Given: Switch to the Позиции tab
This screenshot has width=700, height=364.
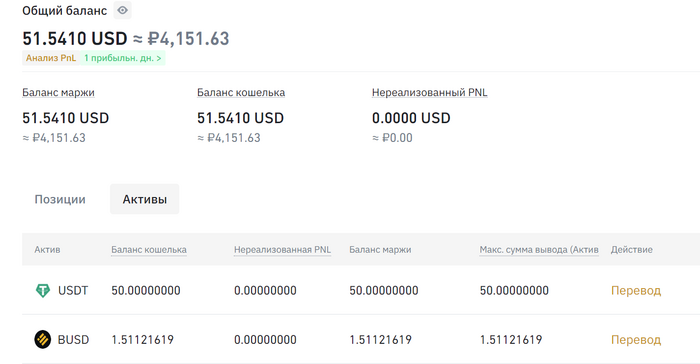Looking at the screenshot, I should 60,199.
